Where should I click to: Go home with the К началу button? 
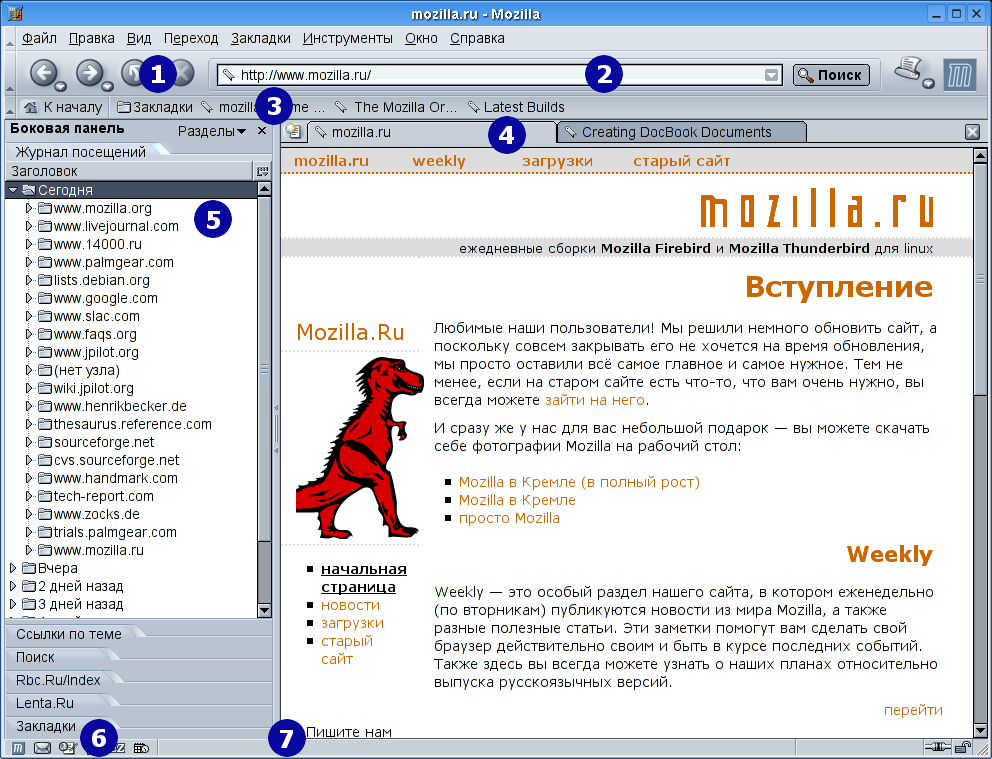[62, 107]
